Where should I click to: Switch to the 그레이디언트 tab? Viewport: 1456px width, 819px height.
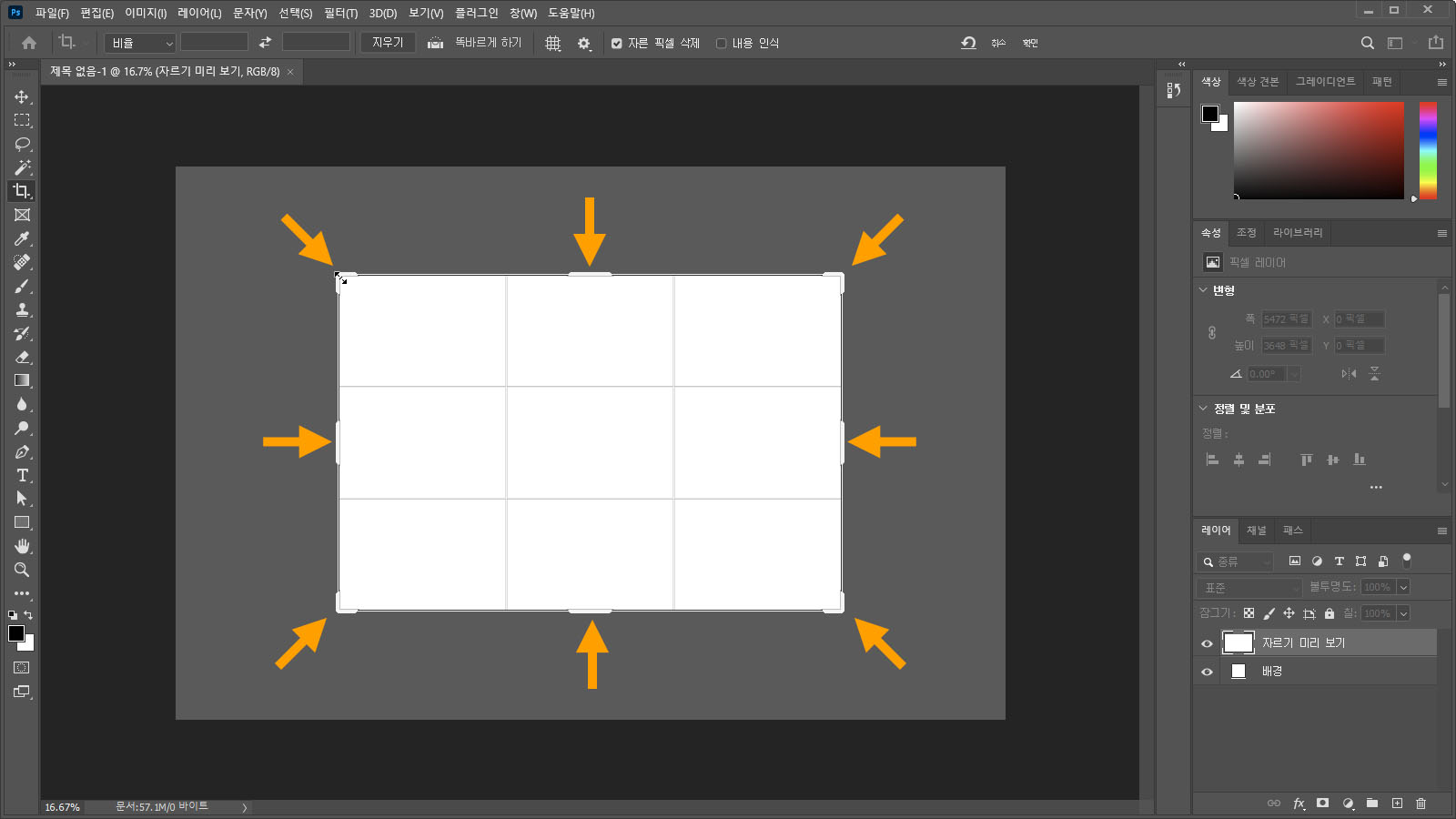pos(1325,82)
